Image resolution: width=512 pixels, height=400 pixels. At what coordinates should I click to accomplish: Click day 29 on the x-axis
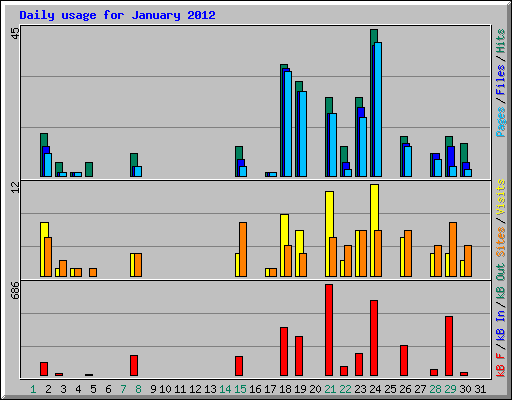pyautogui.click(x=450, y=389)
